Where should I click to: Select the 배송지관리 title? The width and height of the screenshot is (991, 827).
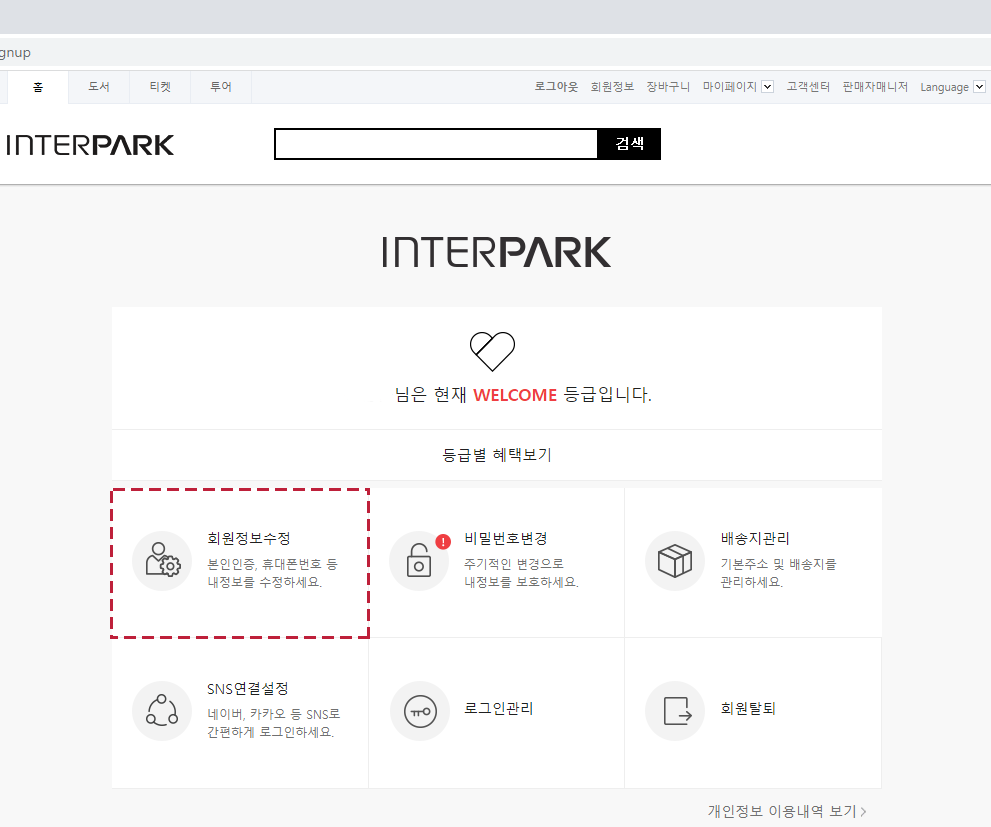pyautogui.click(x=755, y=538)
